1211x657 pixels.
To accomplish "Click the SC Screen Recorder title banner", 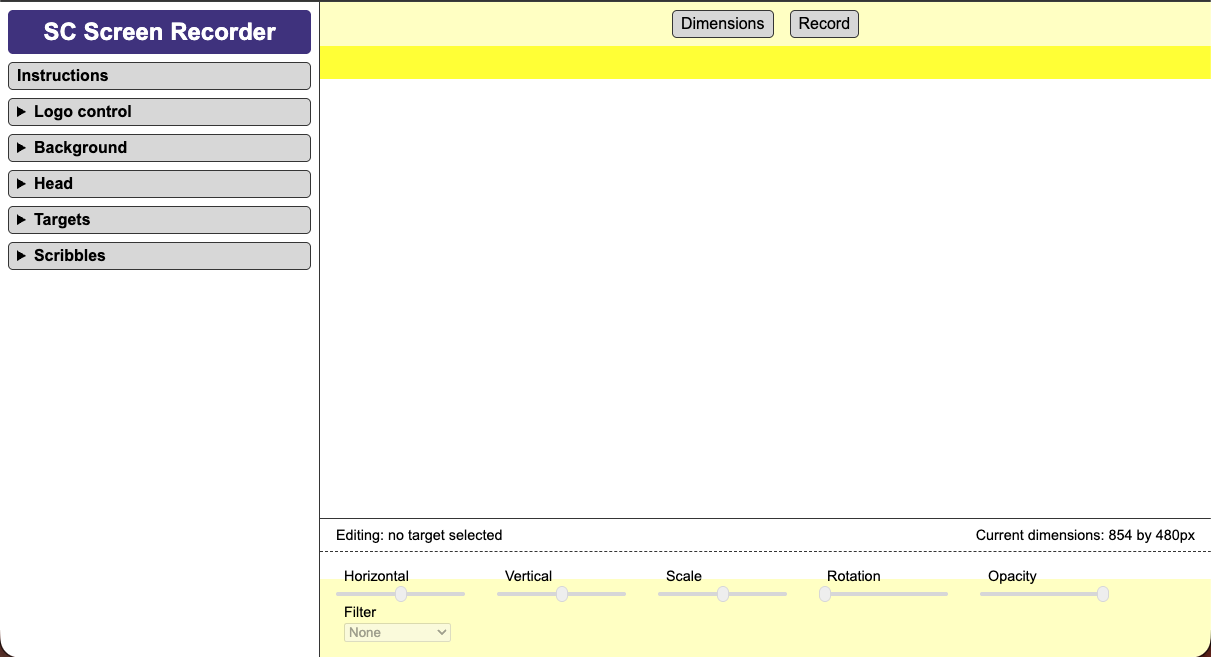I will tap(159, 31).
